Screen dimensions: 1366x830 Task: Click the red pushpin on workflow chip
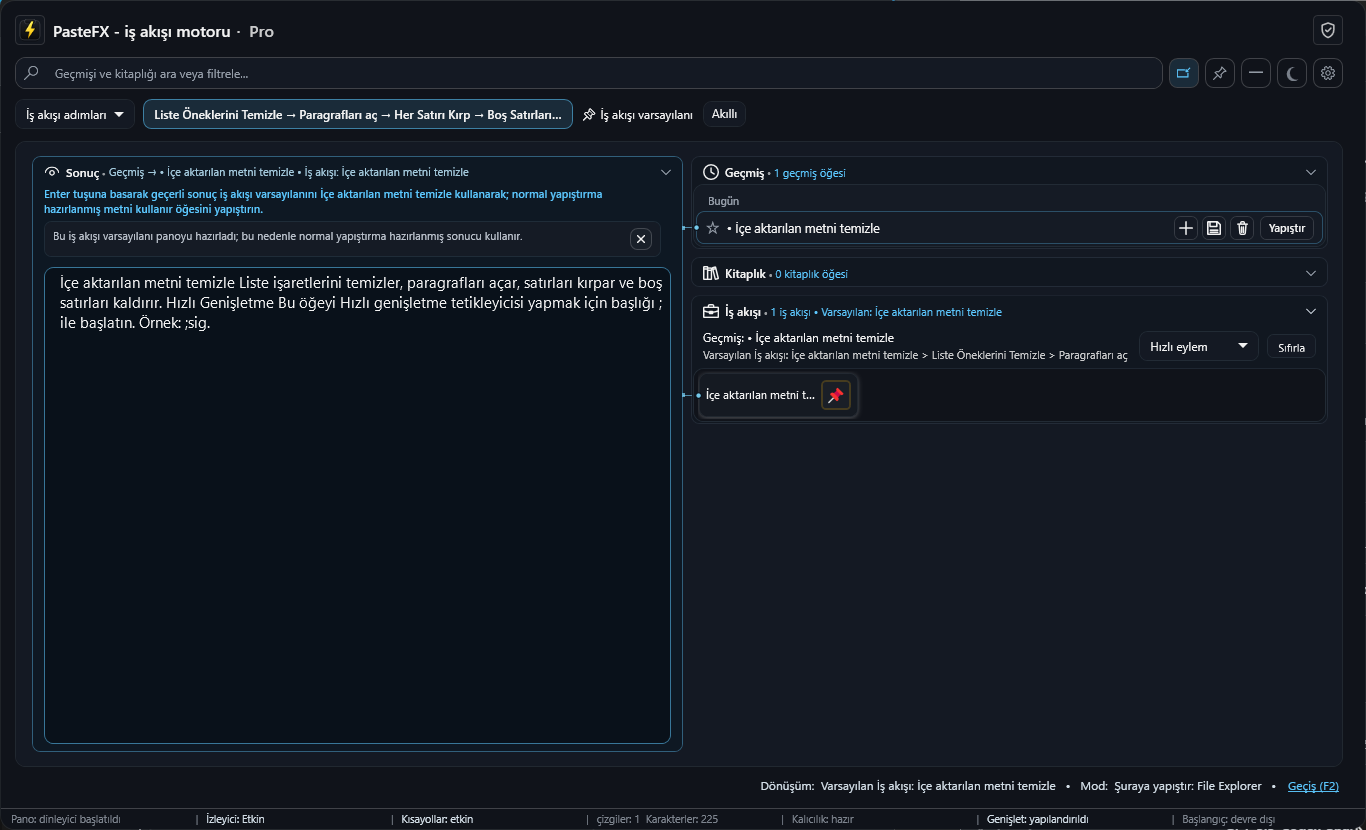[836, 396]
